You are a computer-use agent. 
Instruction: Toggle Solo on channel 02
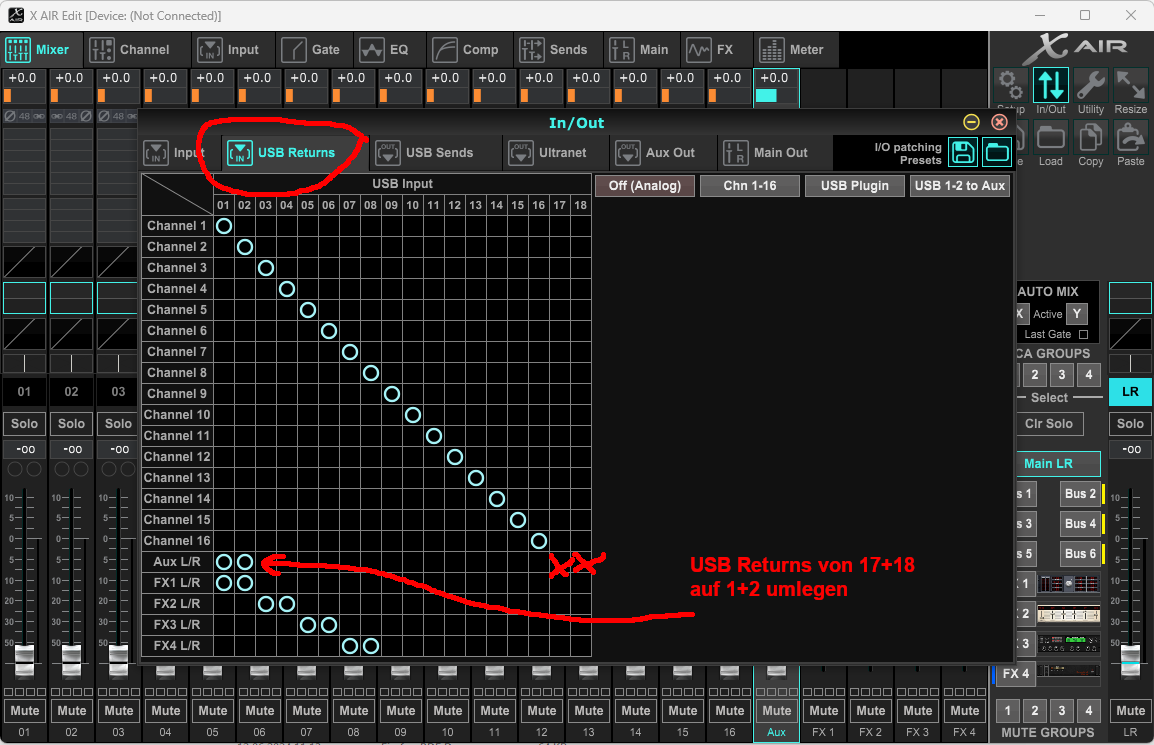(71, 423)
